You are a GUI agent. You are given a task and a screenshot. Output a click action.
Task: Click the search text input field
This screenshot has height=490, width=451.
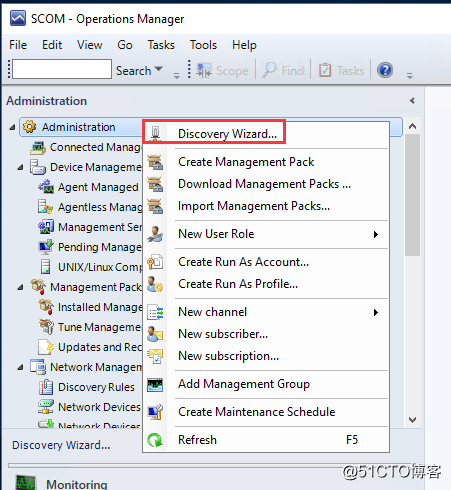point(62,69)
